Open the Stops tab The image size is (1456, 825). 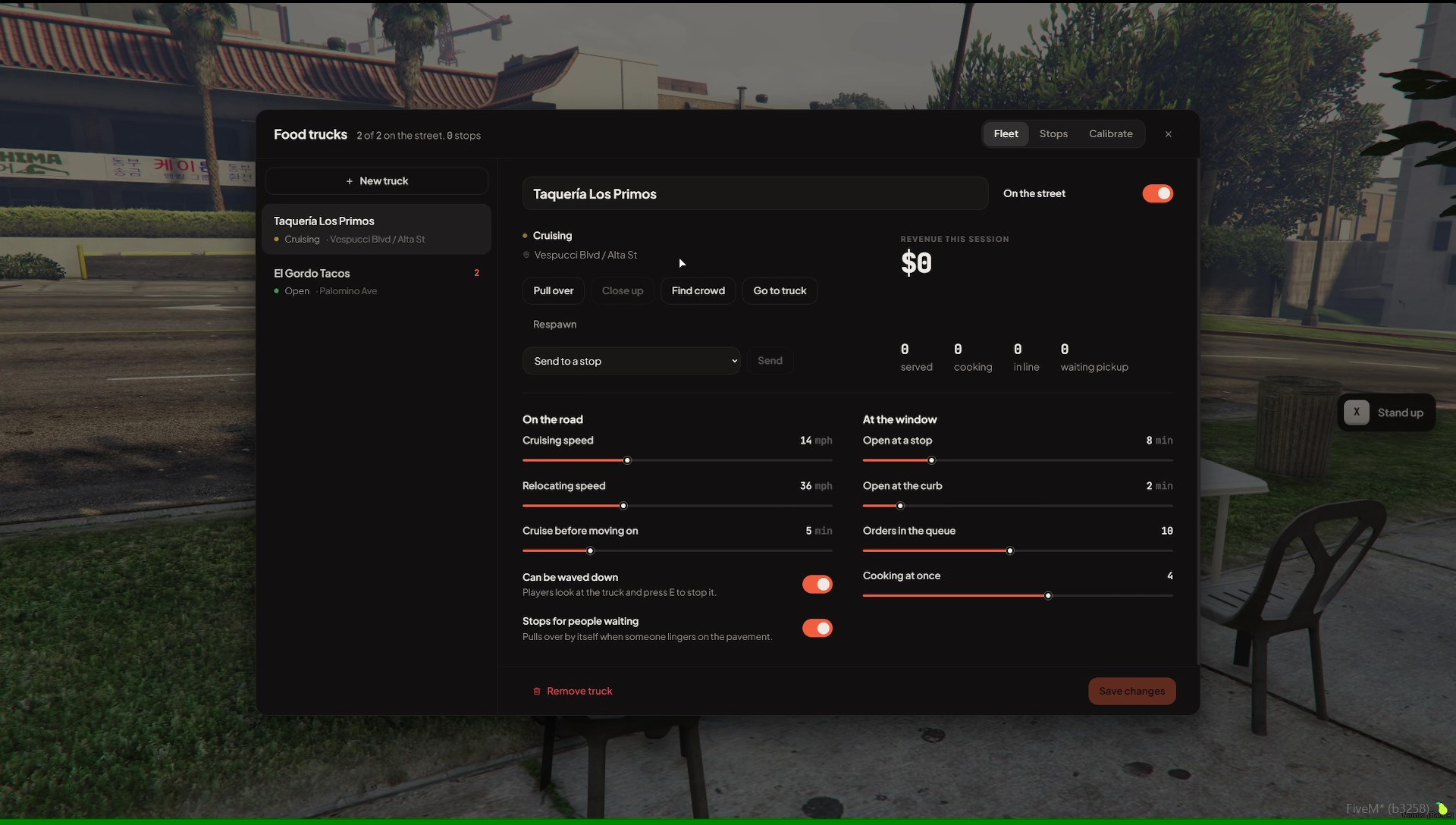(x=1053, y=134)
